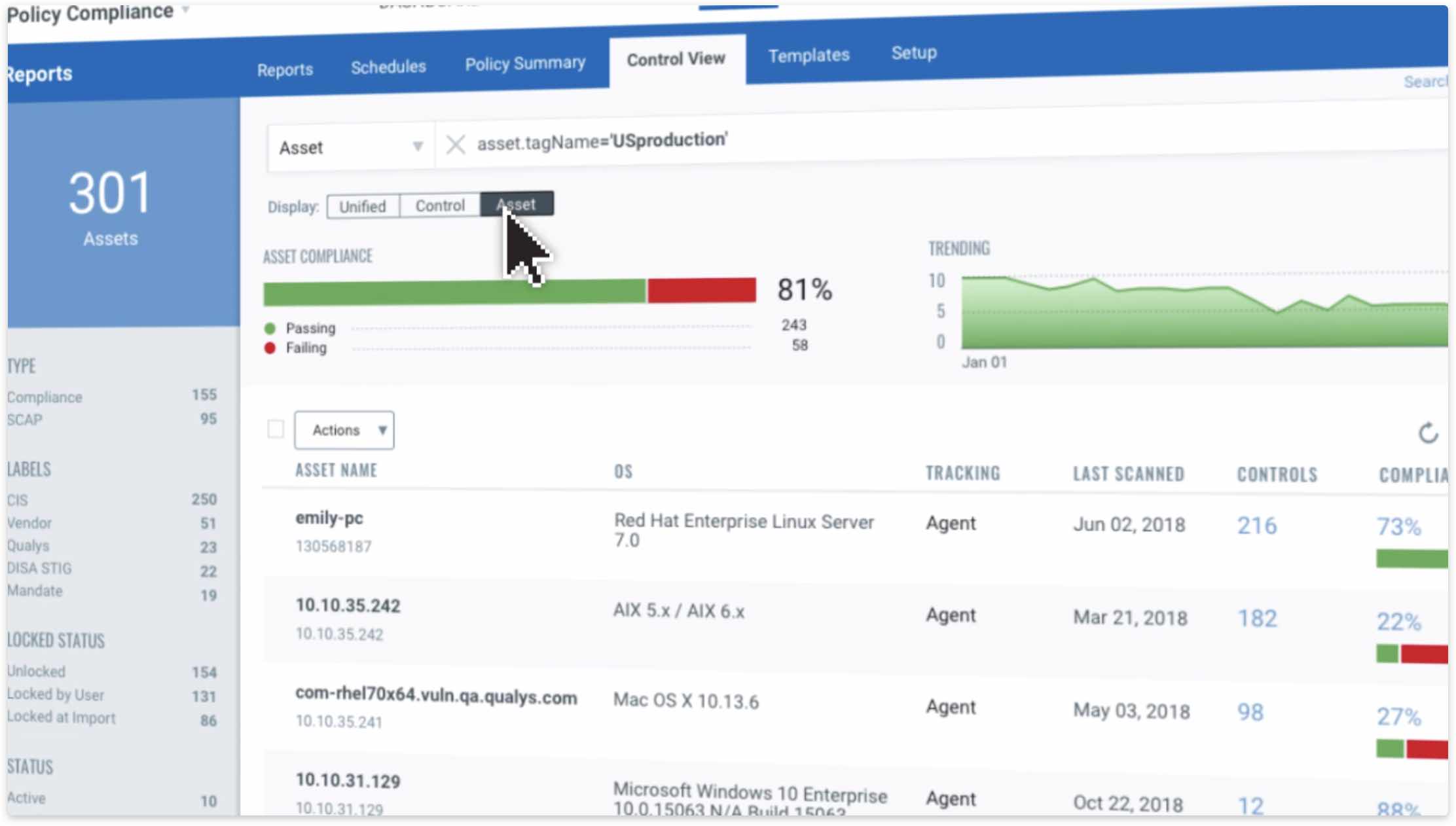Image resolution: width=1456 pixels, height=826 pixels.
Task: Filter by the Locked by User status
Action: coord(56,694)
